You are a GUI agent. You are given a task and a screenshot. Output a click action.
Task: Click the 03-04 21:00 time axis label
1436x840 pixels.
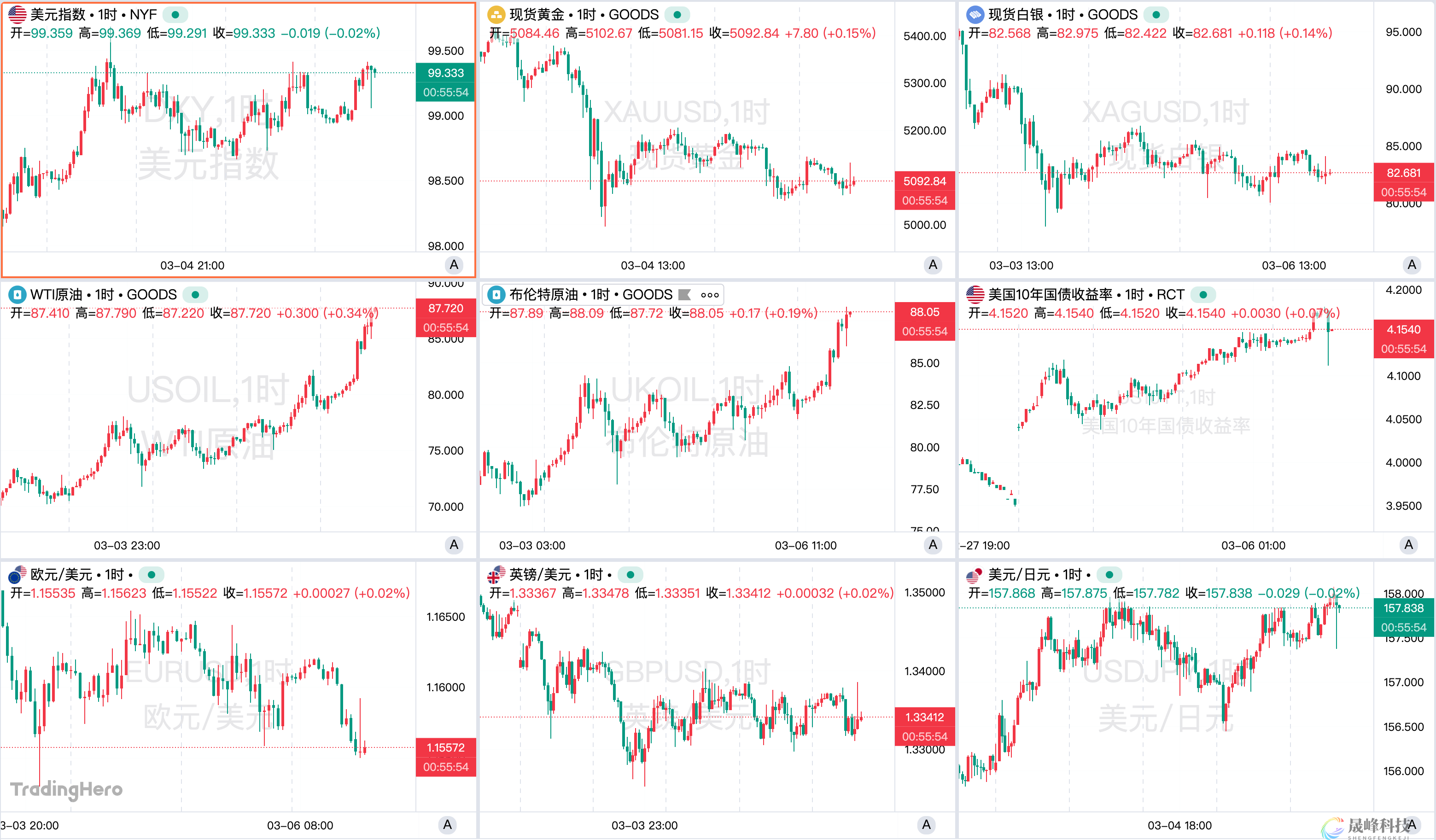coord(192,266)
